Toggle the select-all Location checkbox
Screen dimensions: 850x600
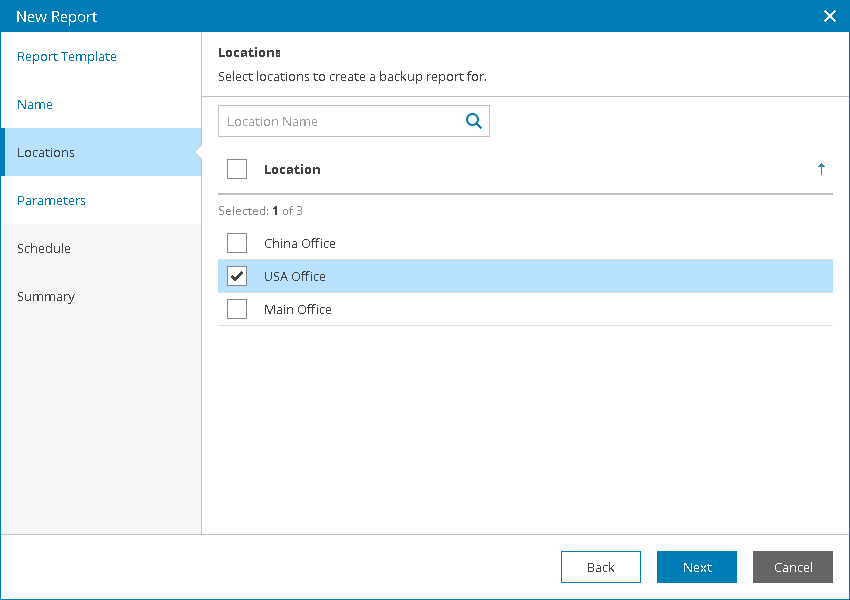pyautogui.click(x=237, y=169)
